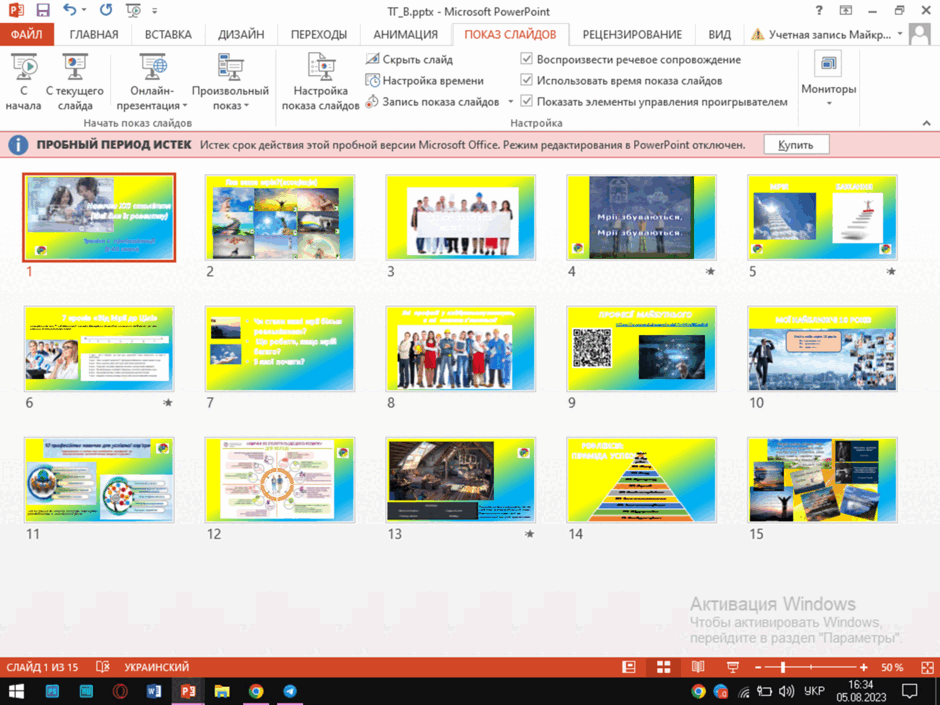Image resolution: width=940 pixels, height=705 pixels.
Task: Click the Redo/repeat arrow icon
Action: tap(106, 10)
